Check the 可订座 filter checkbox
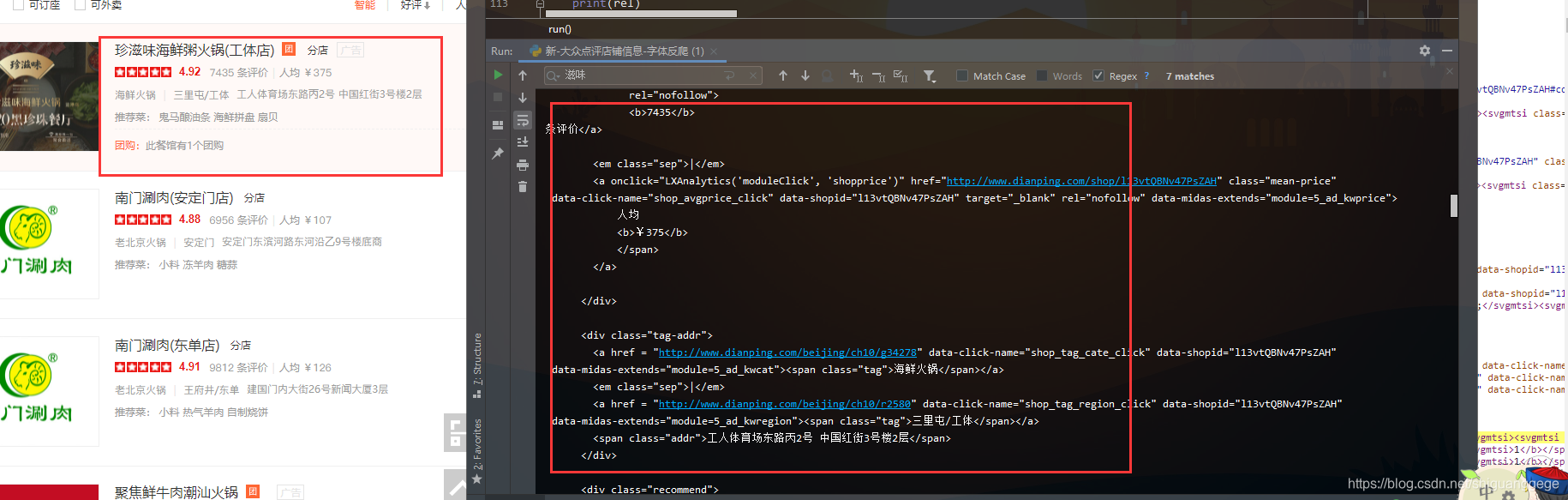Image resolution: width=1568 pixels, height=500 pixels. tap(18, 4)
